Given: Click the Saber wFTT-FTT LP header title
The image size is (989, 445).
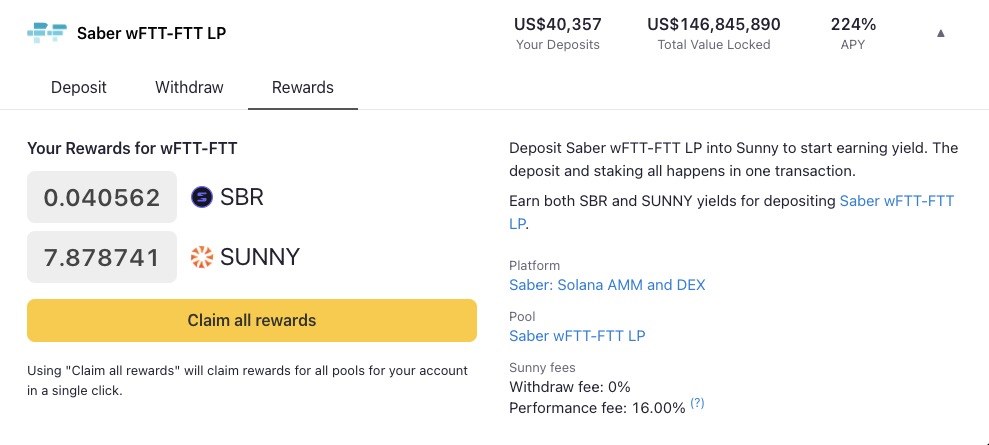Looking at the screenshot, I should pos(151,33).
